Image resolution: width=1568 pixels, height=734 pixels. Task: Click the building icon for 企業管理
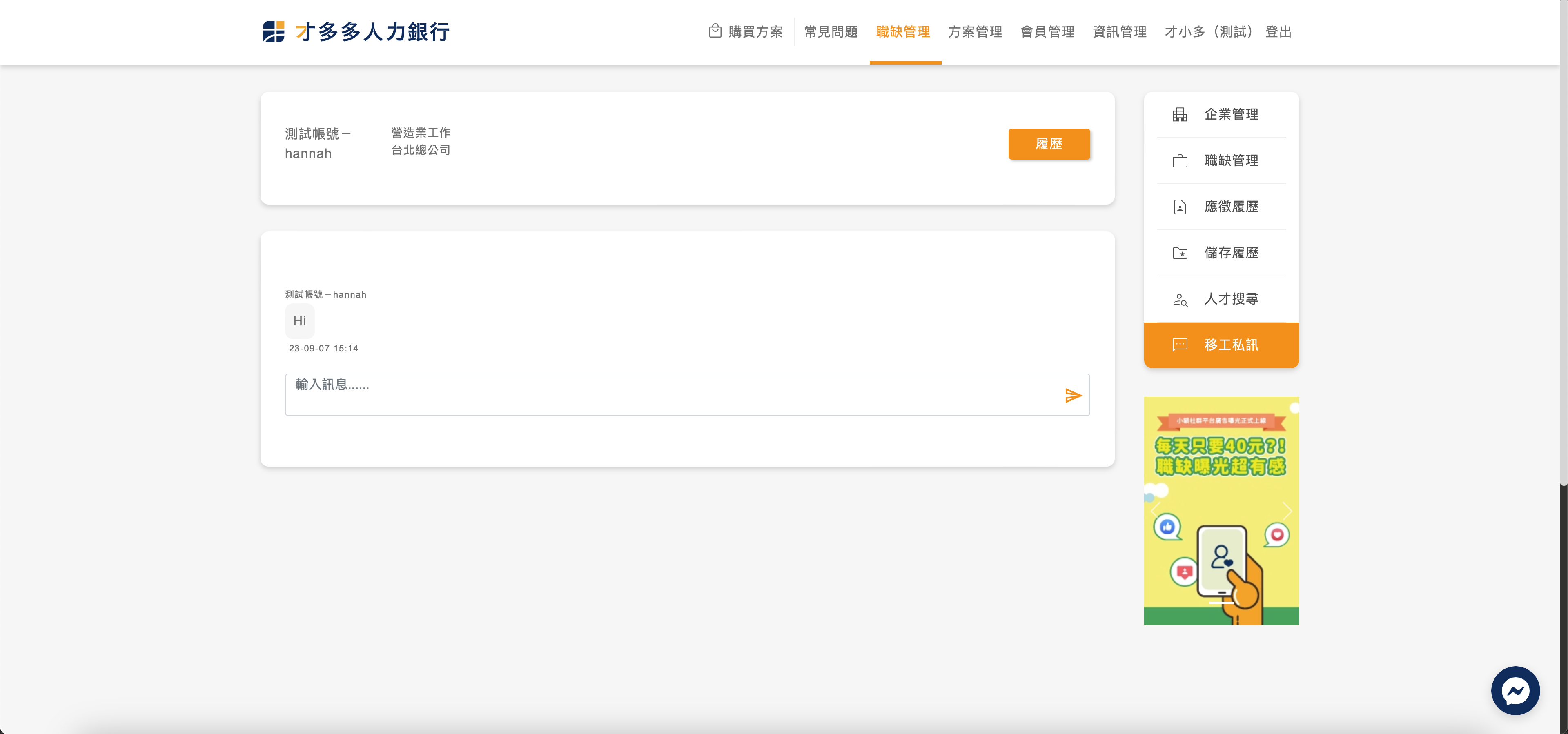point(1180,114)
